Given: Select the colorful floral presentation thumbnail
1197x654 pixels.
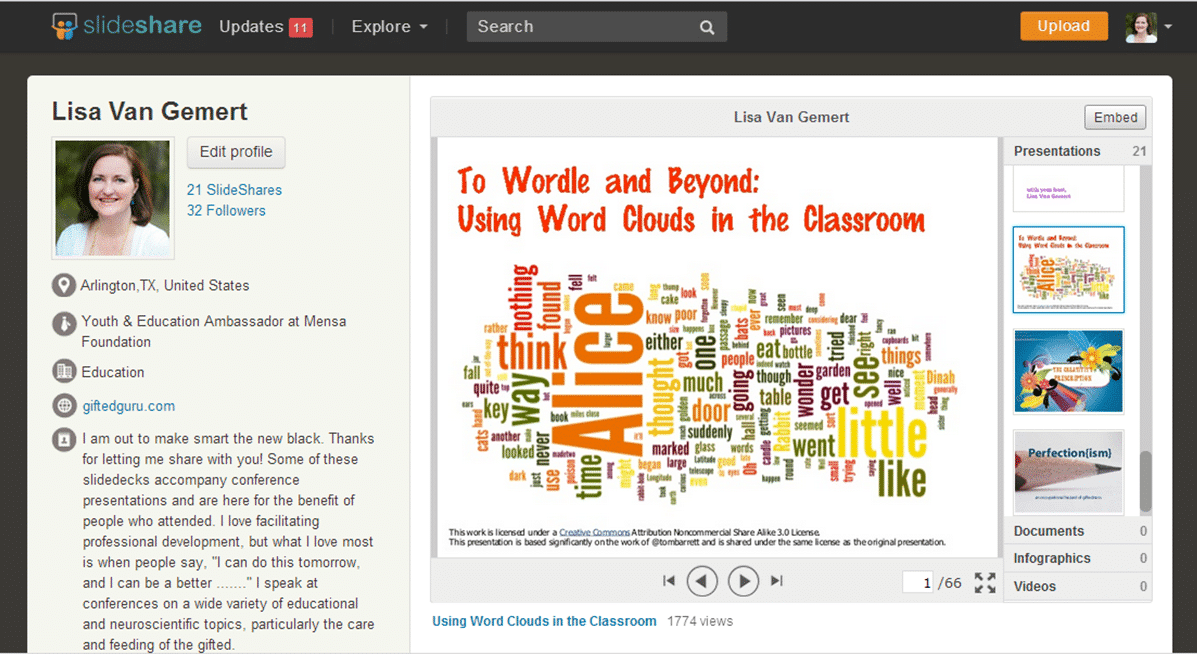Looking at the screenshot, I should 1068,372.
